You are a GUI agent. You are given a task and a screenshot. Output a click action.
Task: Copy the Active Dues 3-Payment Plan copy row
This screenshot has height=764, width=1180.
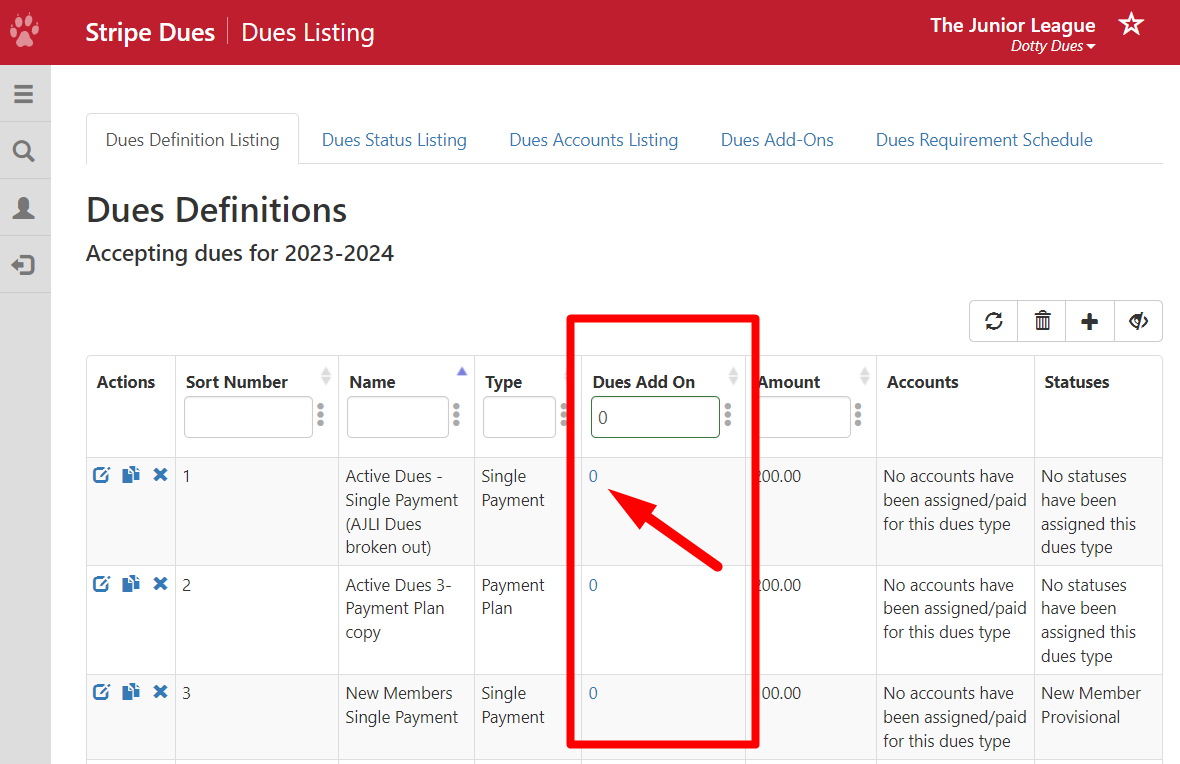pos(131,584)
